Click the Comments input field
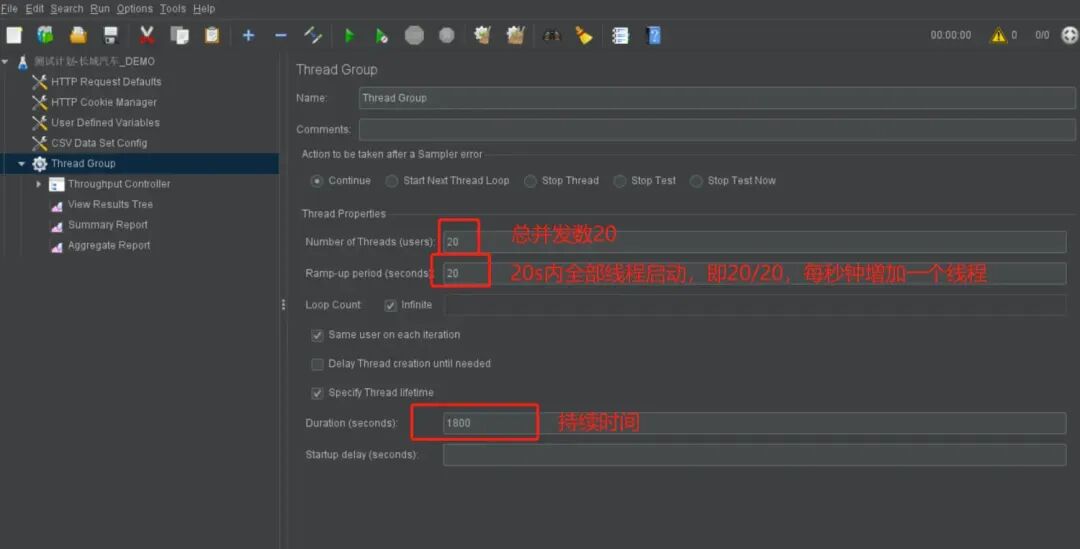 (x=717, y=130)
